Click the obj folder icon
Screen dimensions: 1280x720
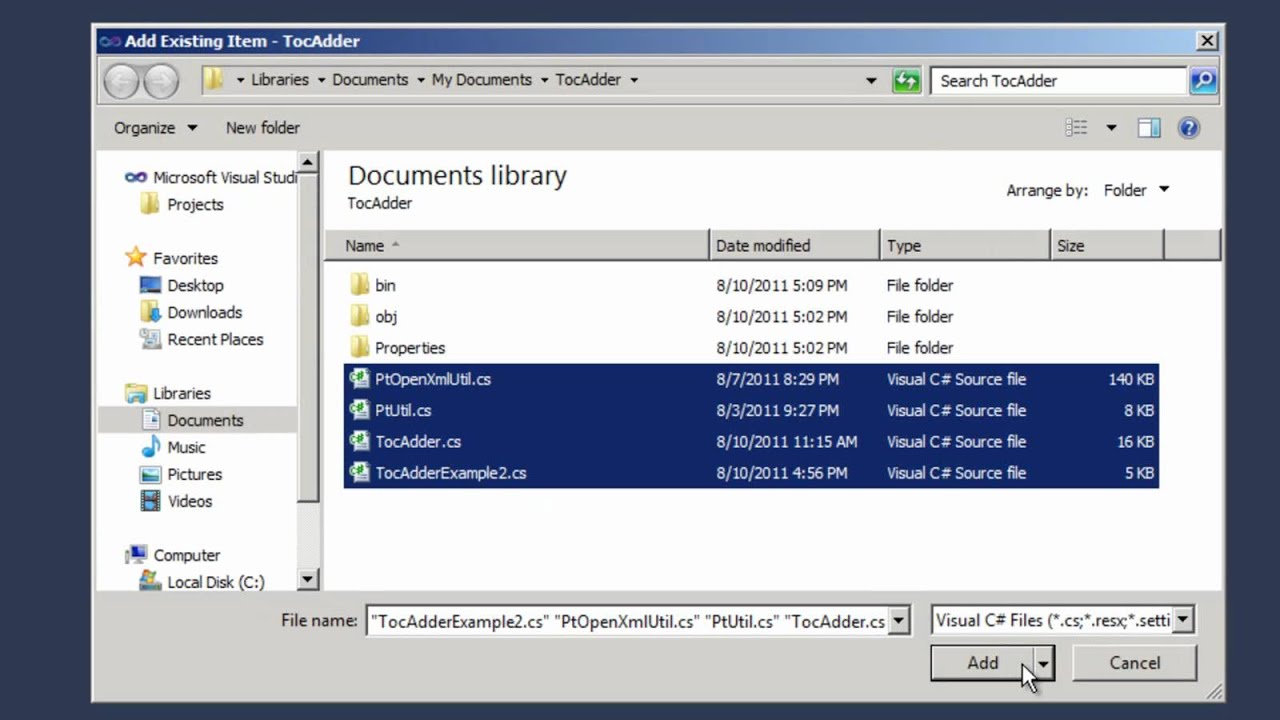pyautogui.click(x=360, y=316)
